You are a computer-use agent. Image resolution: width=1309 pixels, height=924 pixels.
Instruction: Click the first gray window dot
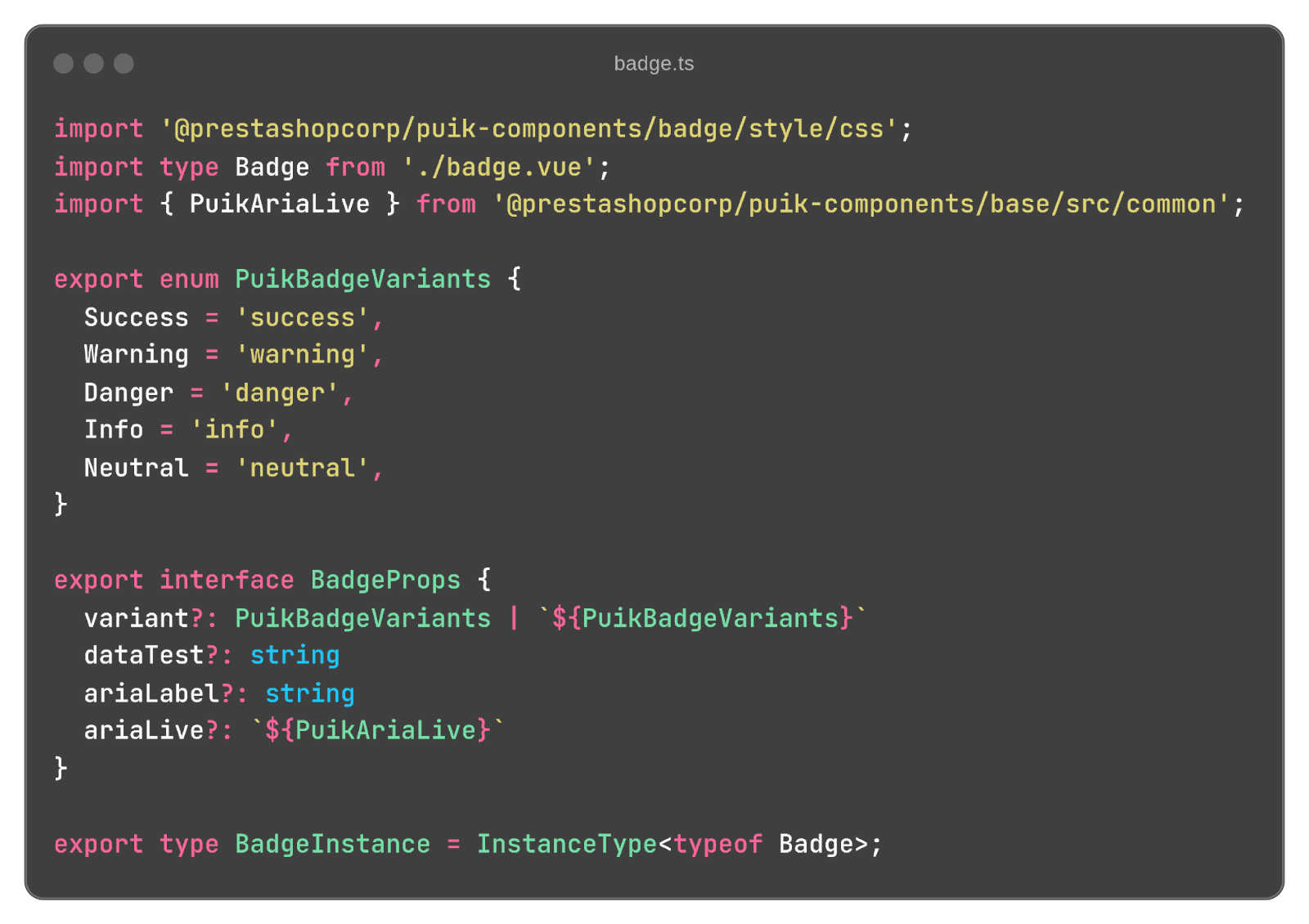tap(64, 64)
